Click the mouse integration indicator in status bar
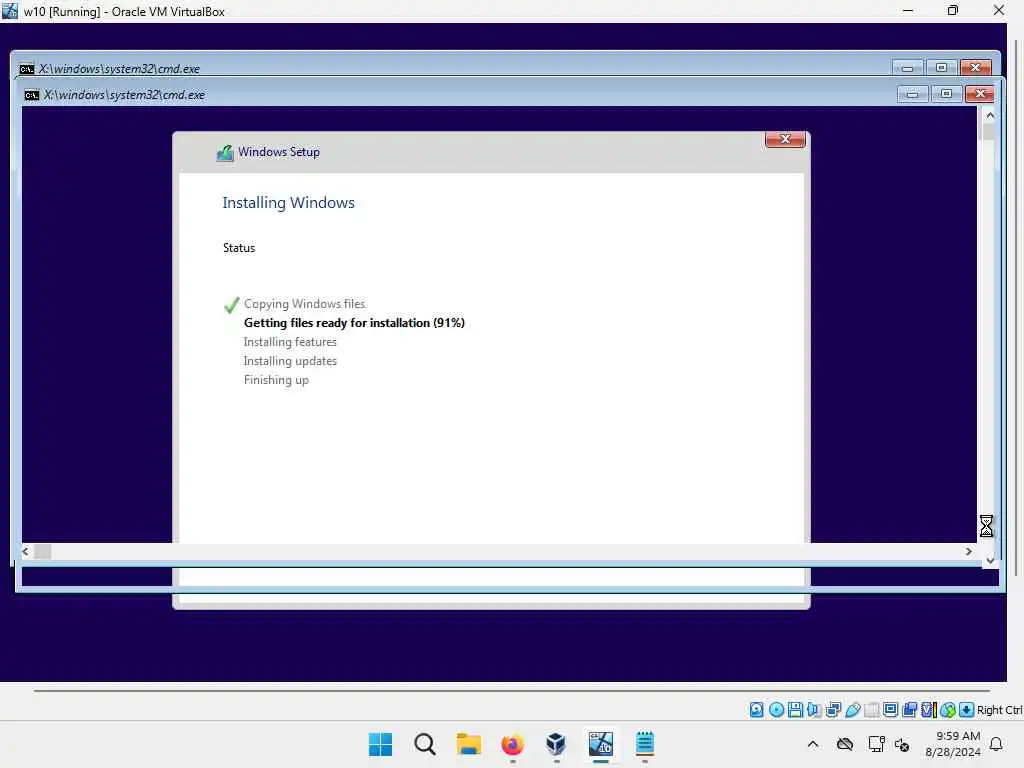1024x768 pixels. point(948,710)
